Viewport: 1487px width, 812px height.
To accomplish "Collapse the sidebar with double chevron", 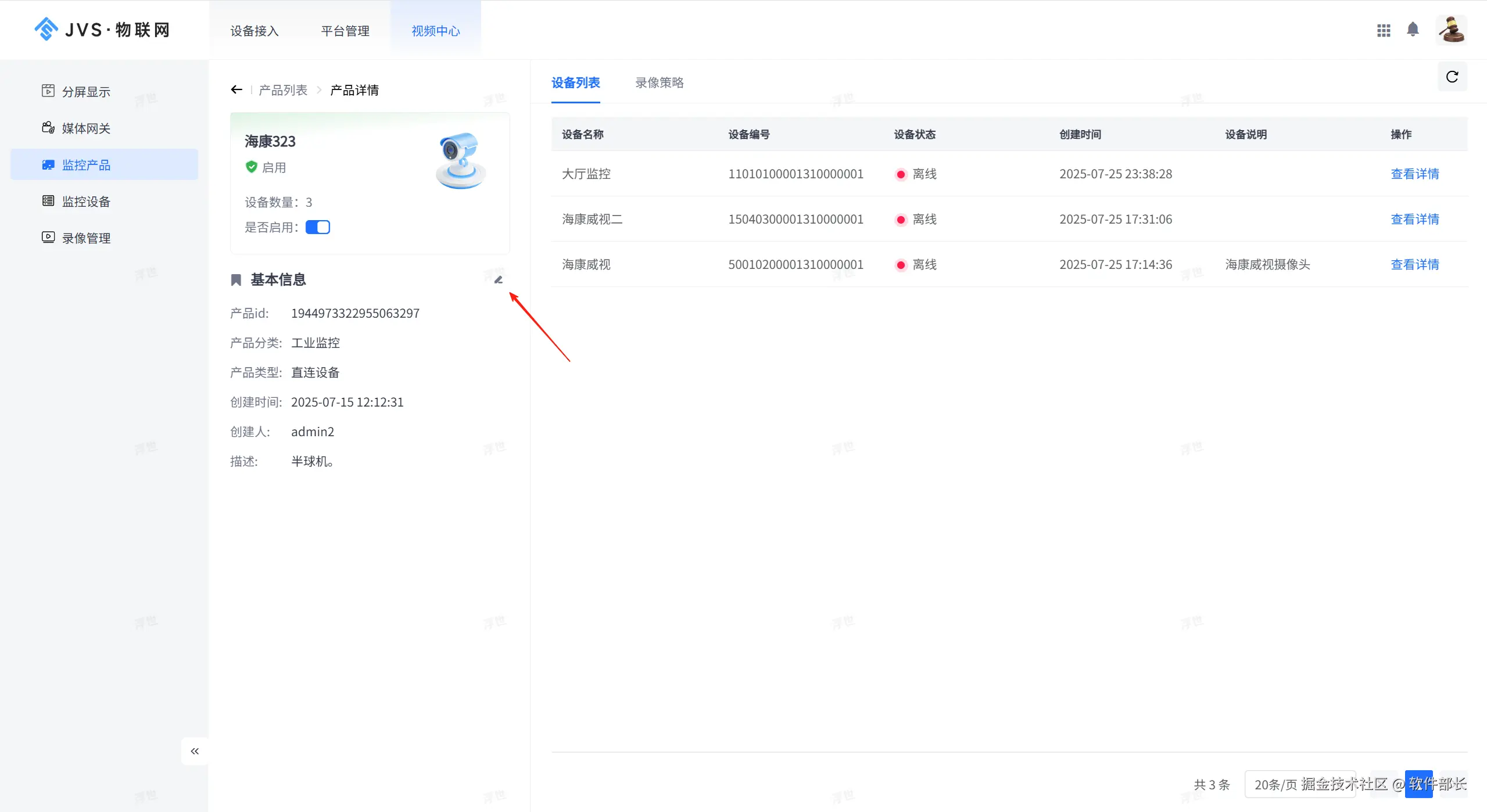I will click(195, 751).
